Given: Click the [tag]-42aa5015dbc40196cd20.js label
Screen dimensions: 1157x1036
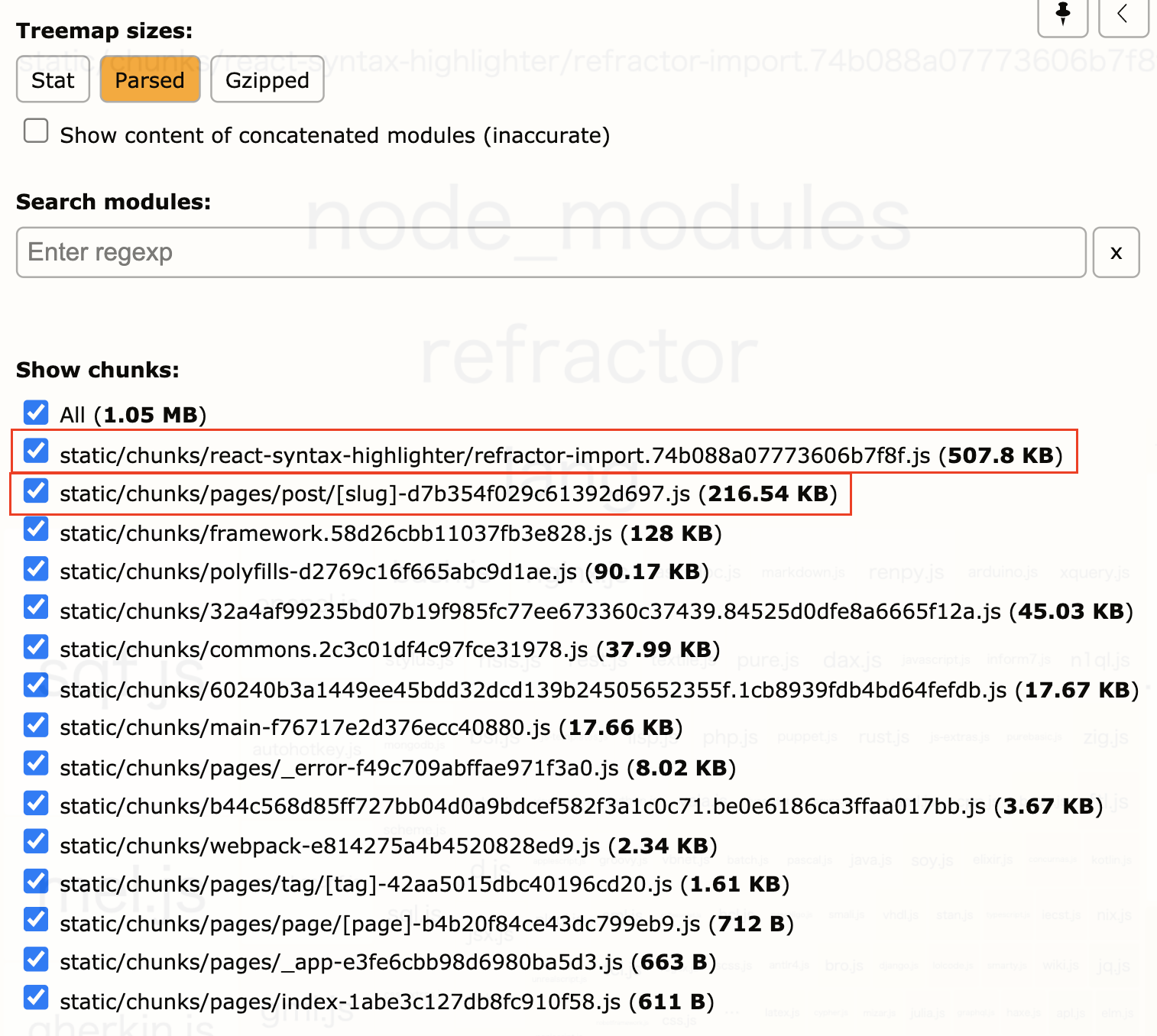Looking at the screenshot, I should pyautogui.click(x=424, y=885).
